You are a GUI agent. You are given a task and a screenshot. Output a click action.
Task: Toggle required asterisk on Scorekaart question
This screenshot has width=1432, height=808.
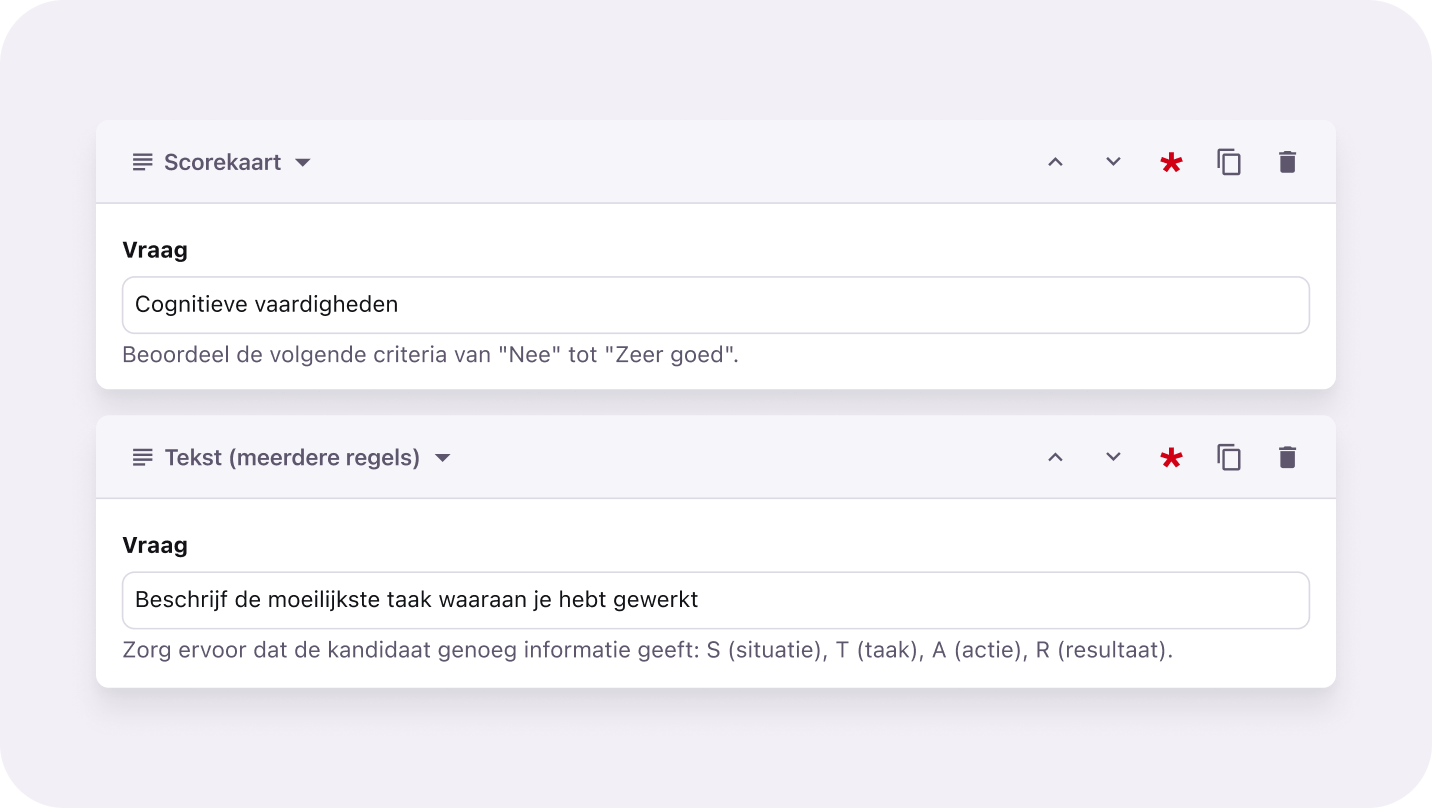pyautogui.click(x=1171, y=163)
